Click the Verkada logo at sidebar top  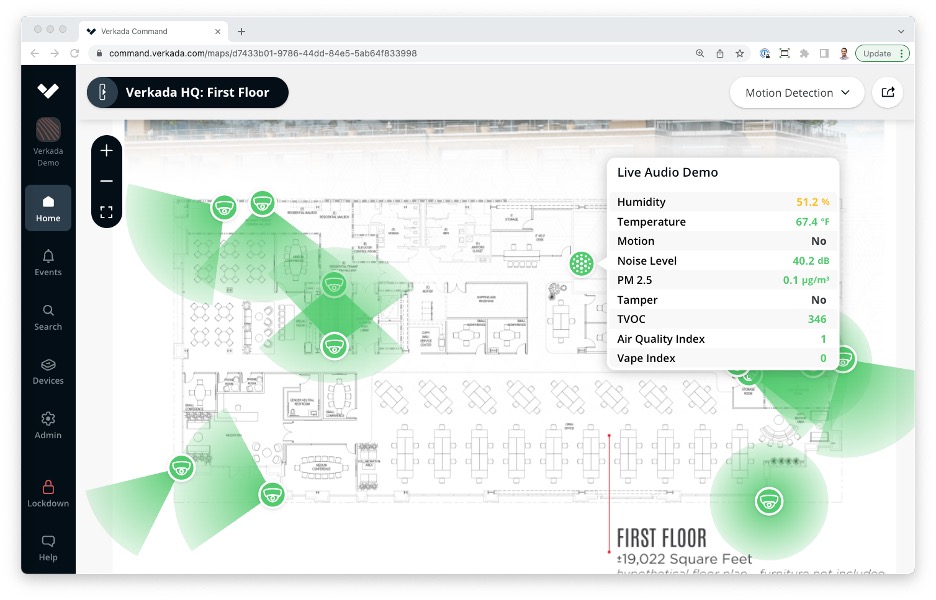pos(48,90)
